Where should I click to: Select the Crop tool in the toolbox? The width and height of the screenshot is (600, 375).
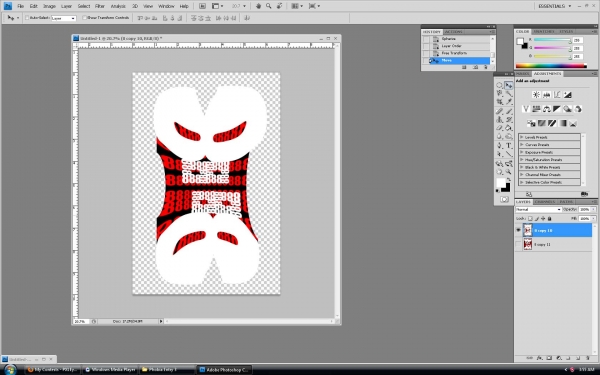(500, 102)
